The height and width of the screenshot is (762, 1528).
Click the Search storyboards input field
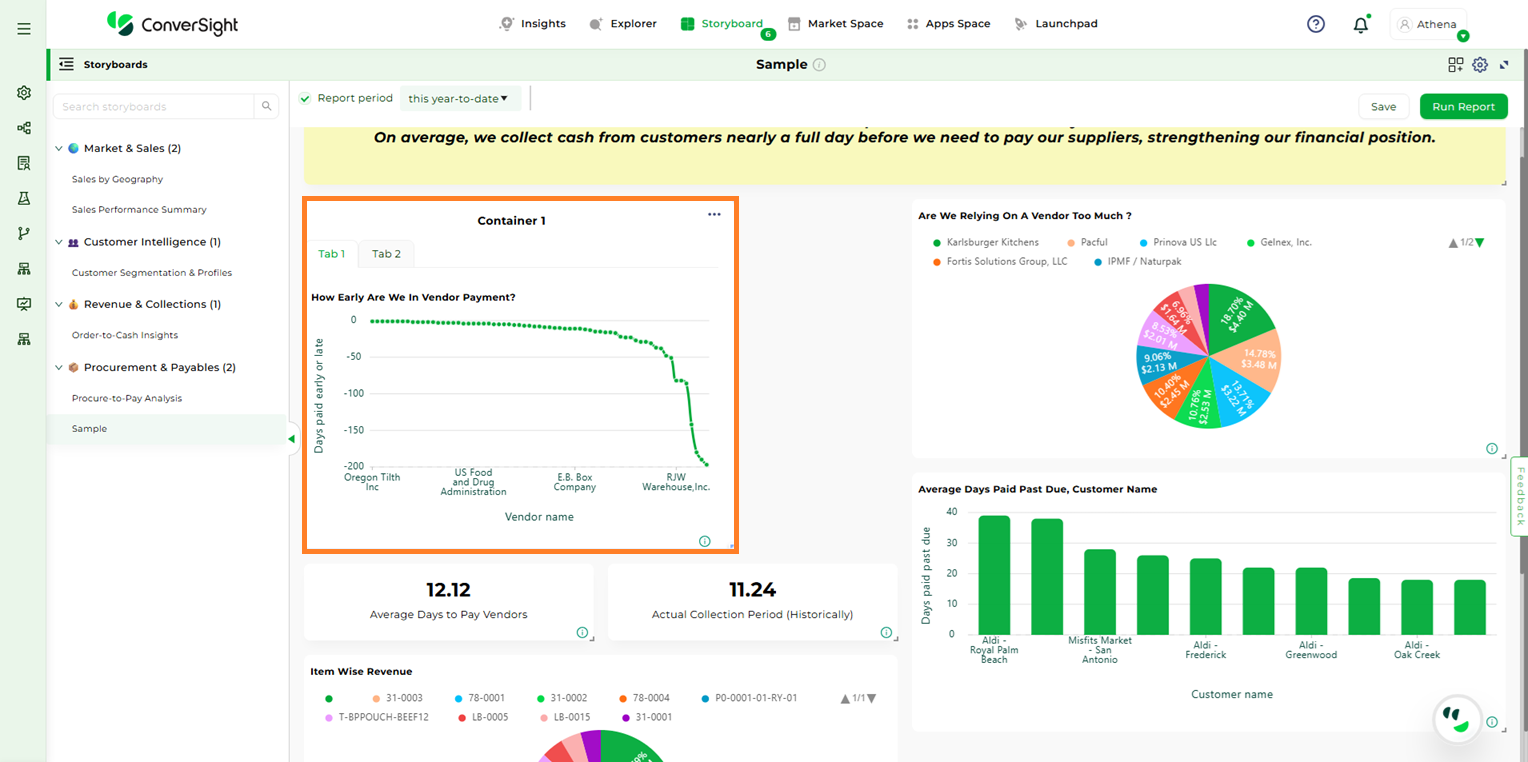point(155,107)
